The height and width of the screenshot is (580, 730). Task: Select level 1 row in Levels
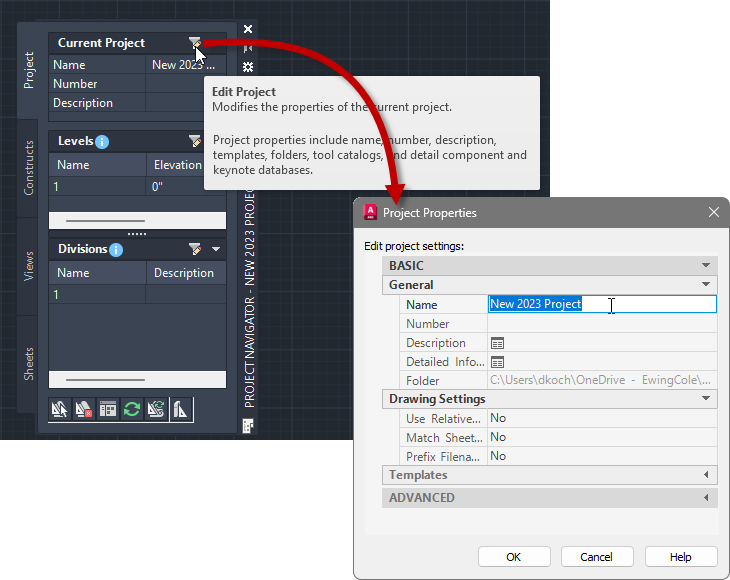click(x=137, y=187)
